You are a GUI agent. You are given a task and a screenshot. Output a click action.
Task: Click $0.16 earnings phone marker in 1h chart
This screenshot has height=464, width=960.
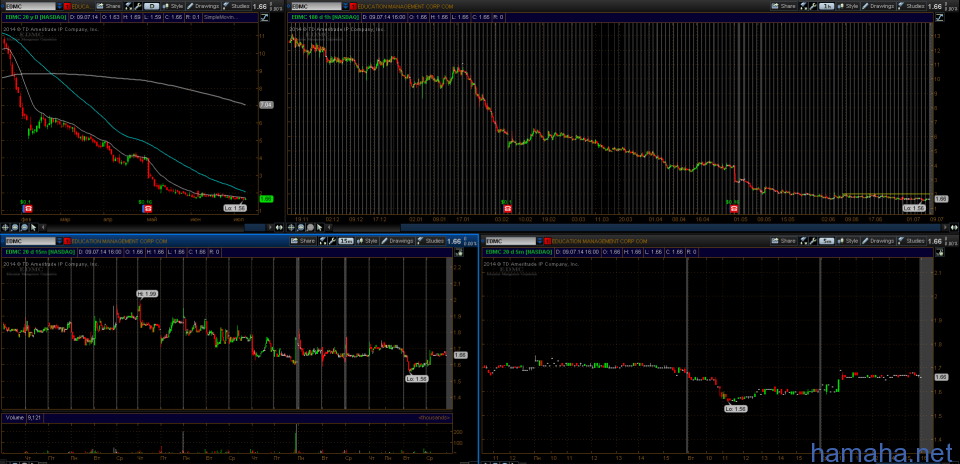click(x=733, y=208)
